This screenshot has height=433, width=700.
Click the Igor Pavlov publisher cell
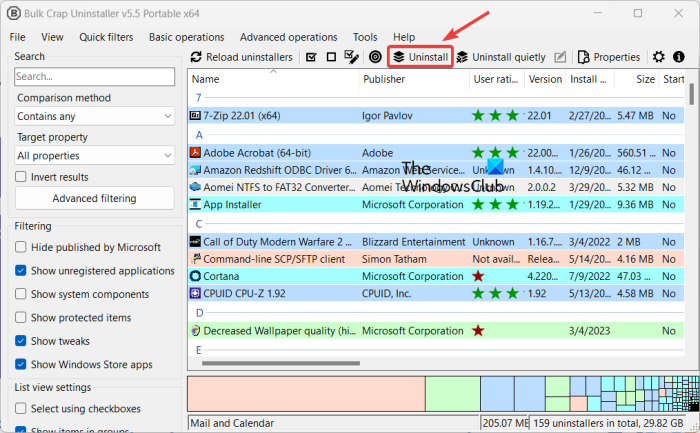387,116
